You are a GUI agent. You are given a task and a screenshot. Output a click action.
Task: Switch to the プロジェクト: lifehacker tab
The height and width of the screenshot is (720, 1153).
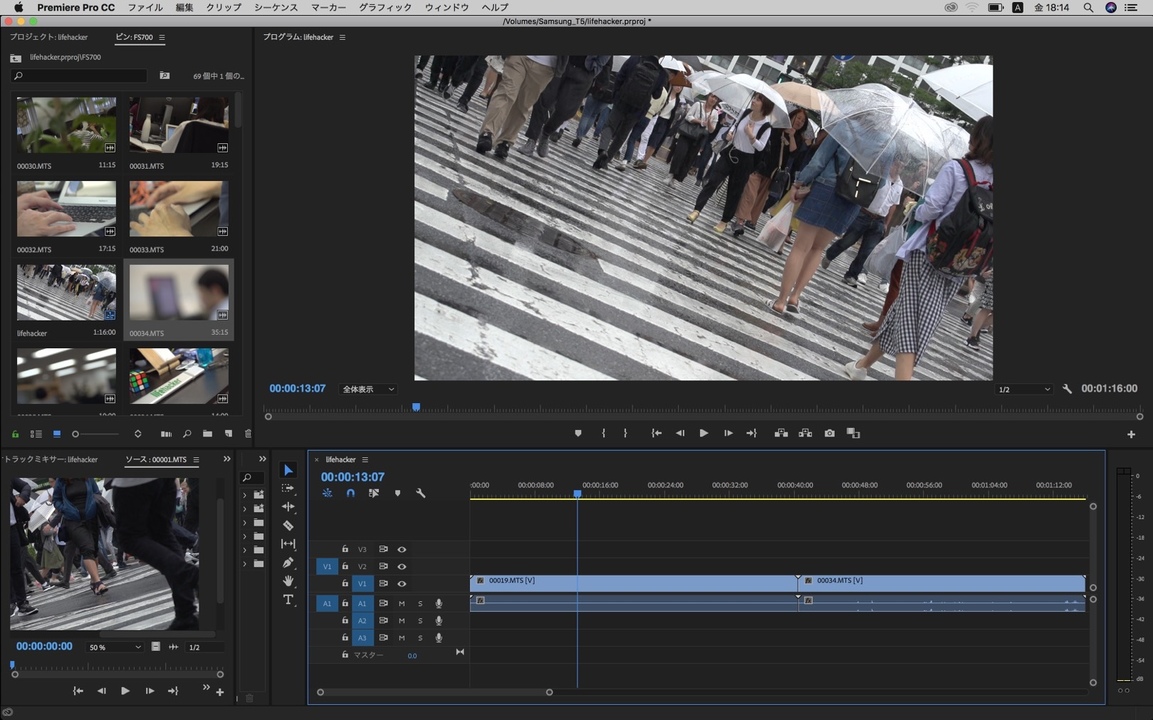tap(49, 37)
